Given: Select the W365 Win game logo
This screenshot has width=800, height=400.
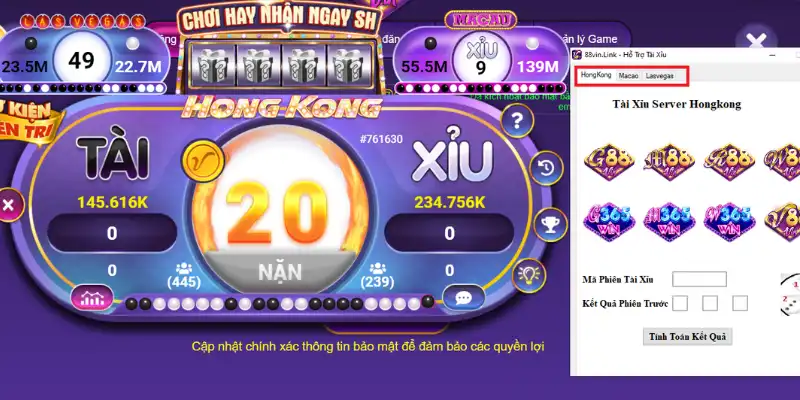Looking at the screenshot, I should 729,222.
